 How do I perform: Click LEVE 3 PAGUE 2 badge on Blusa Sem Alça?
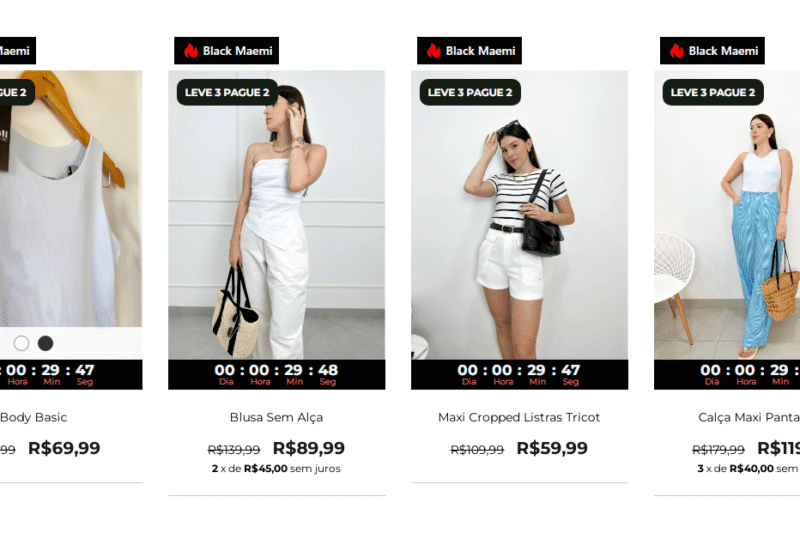pos(227,92)
